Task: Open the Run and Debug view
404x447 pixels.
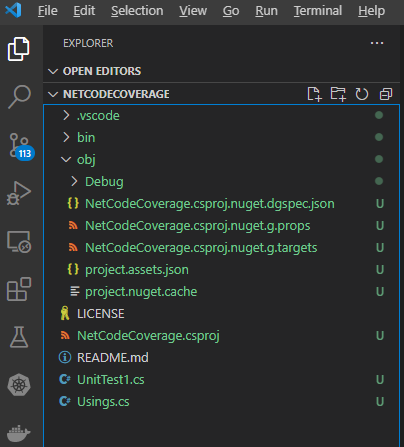Action: point(19,193)
